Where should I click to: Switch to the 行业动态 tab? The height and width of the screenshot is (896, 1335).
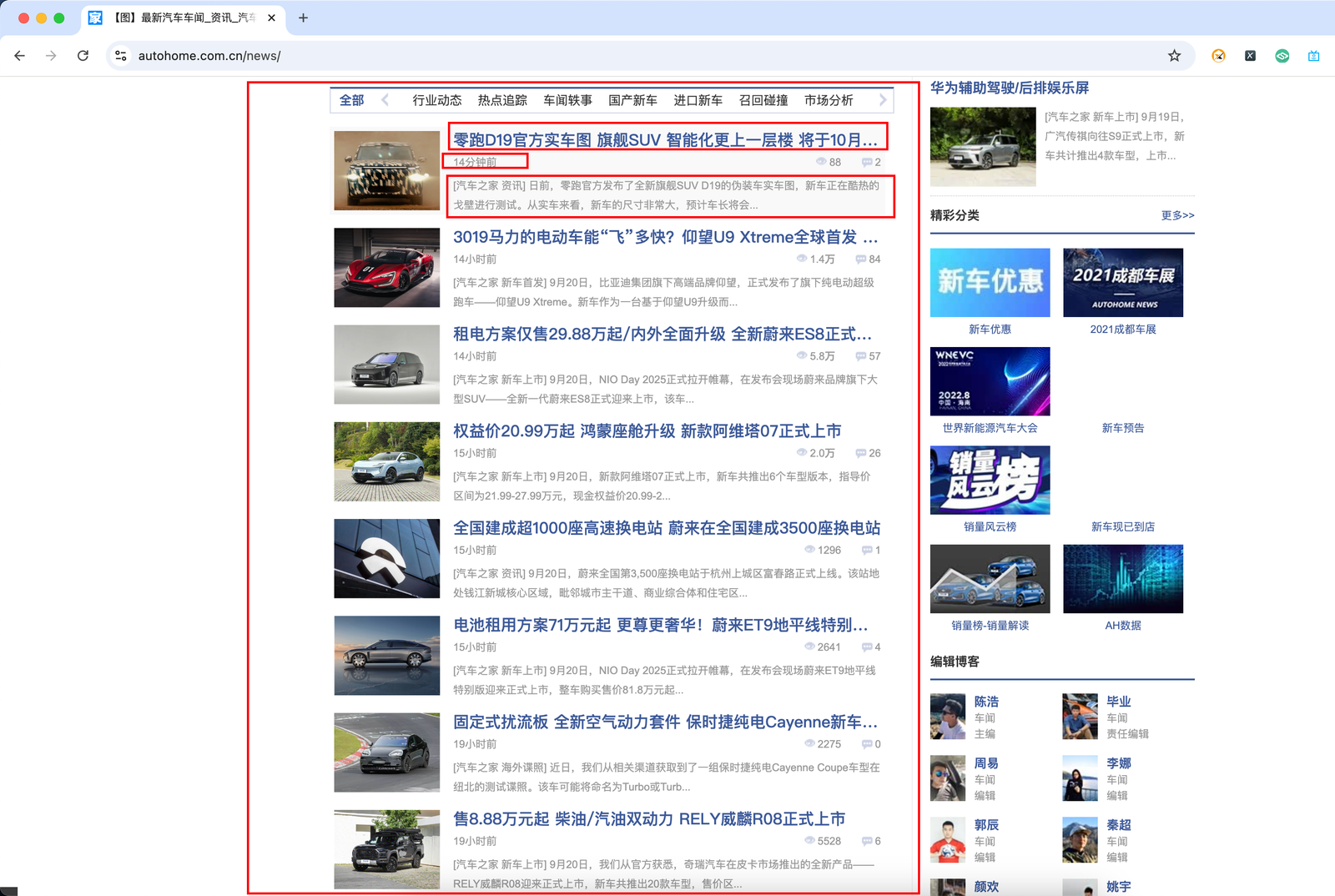point(436,100)
